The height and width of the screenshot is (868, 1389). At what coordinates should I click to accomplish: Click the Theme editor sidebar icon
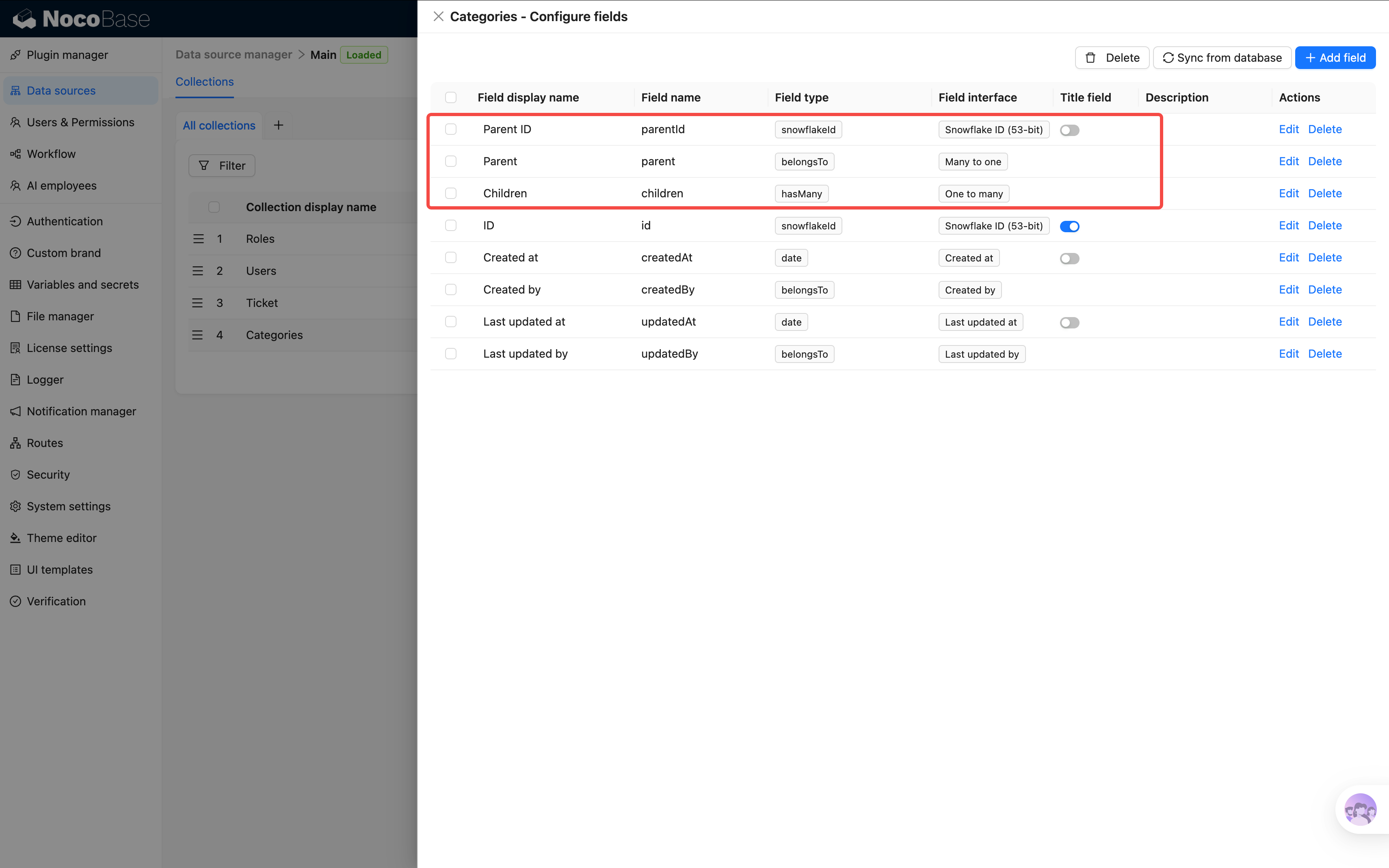(x=15, y=538)
